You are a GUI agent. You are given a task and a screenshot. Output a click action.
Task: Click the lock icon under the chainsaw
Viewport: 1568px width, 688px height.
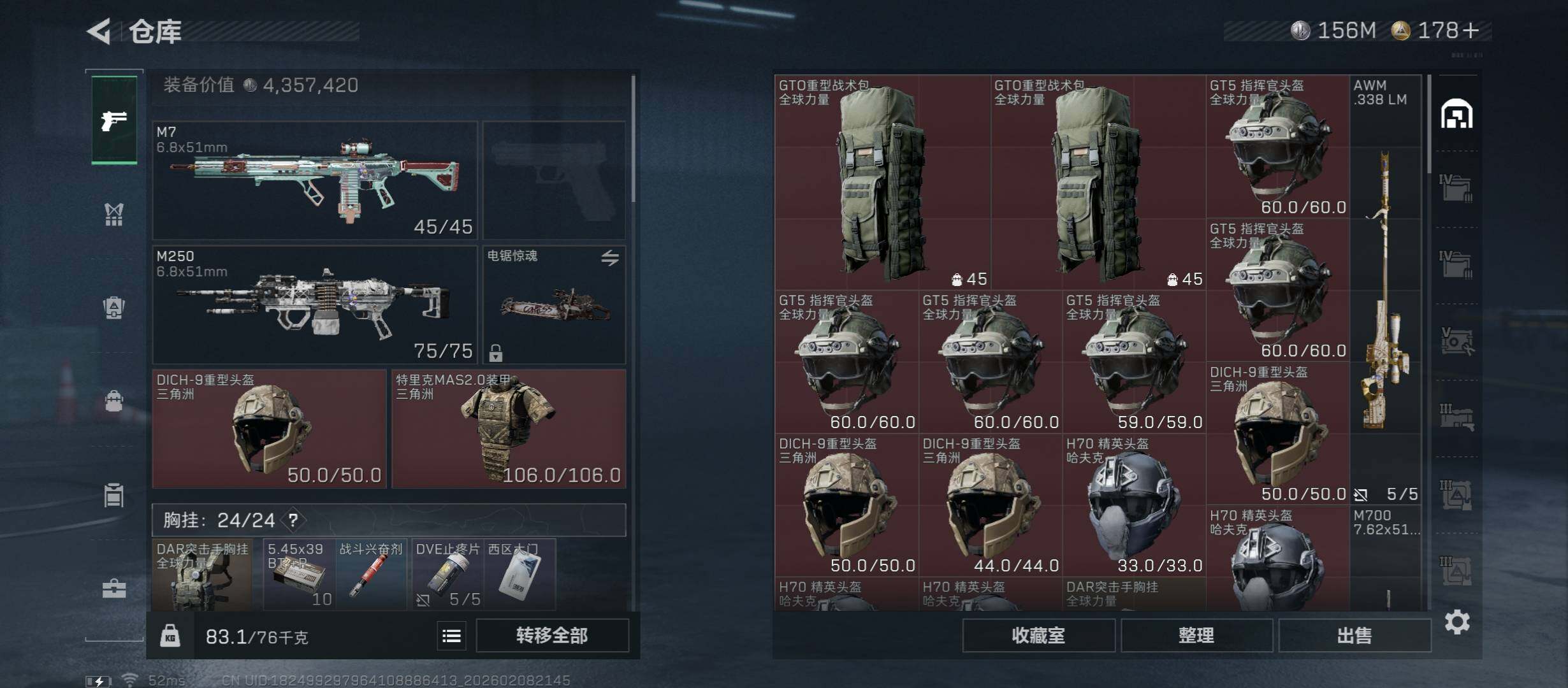(496, 352)
